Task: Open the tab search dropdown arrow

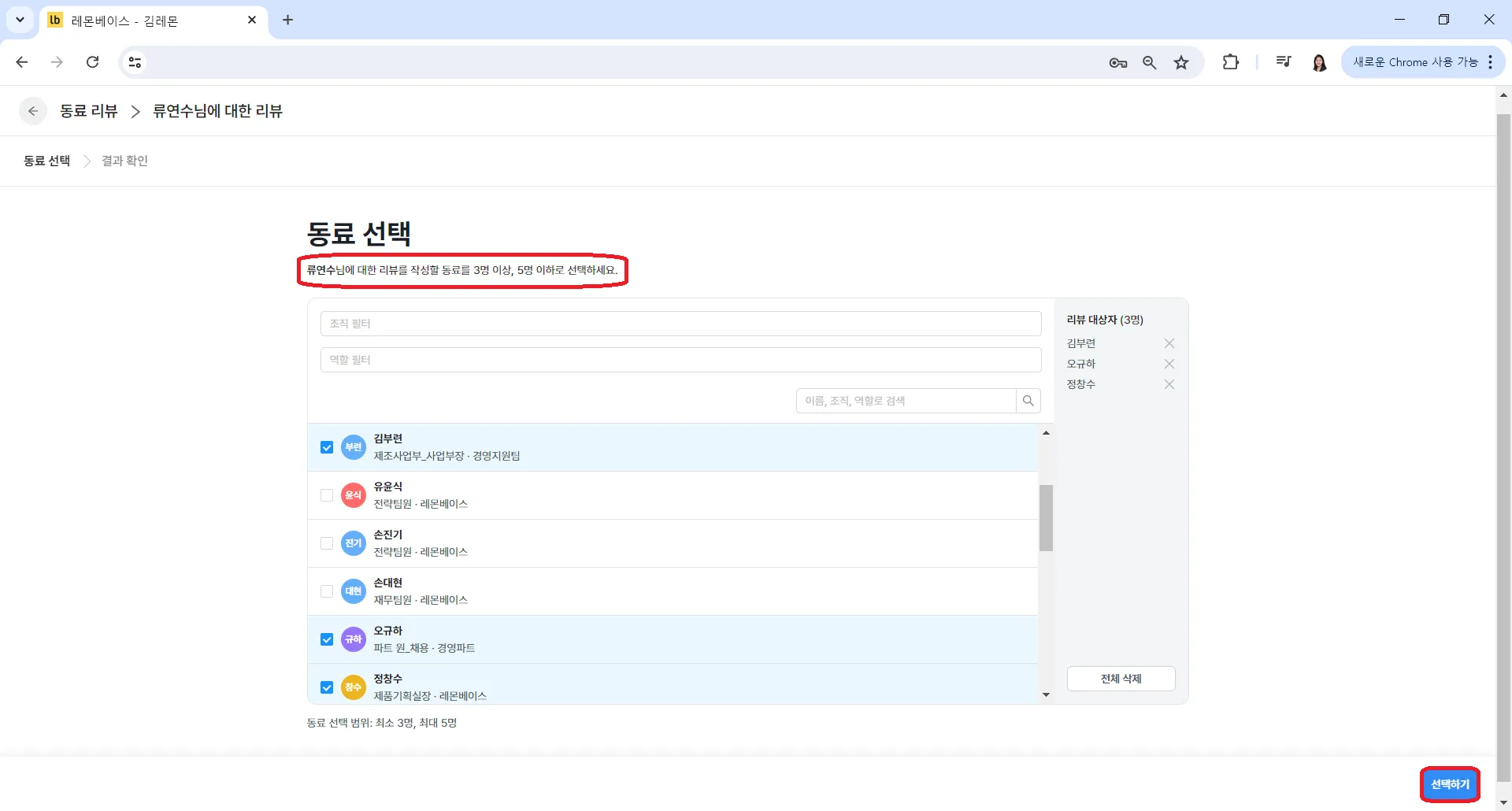Action: click(x=20, y=20)
